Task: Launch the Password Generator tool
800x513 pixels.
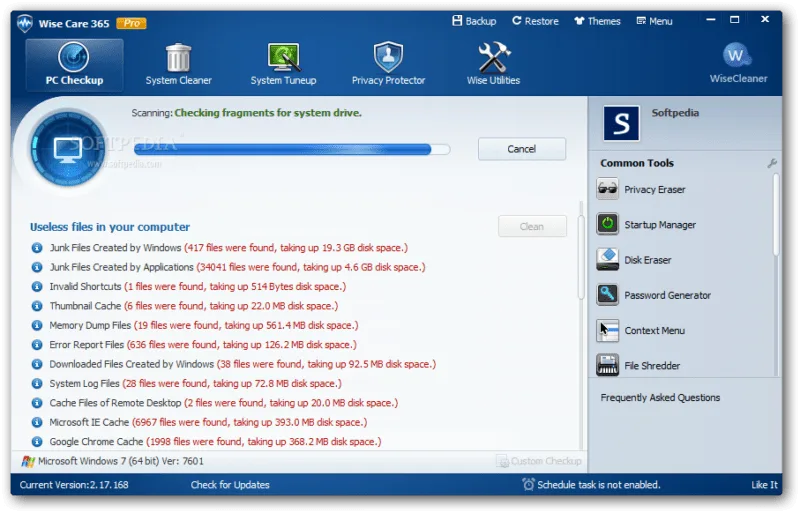Action: point(654,295)
